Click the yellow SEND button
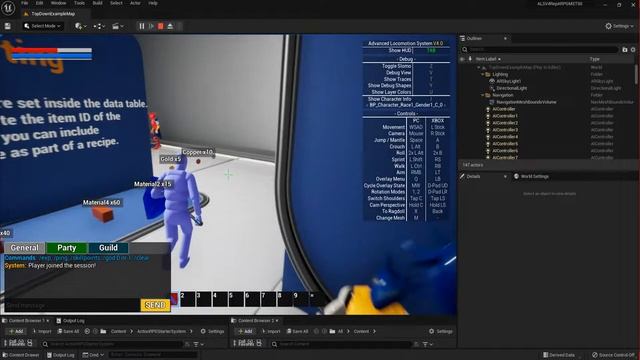Image resolution: width=640 pixels, height=360 pixels. click(155, 305)
